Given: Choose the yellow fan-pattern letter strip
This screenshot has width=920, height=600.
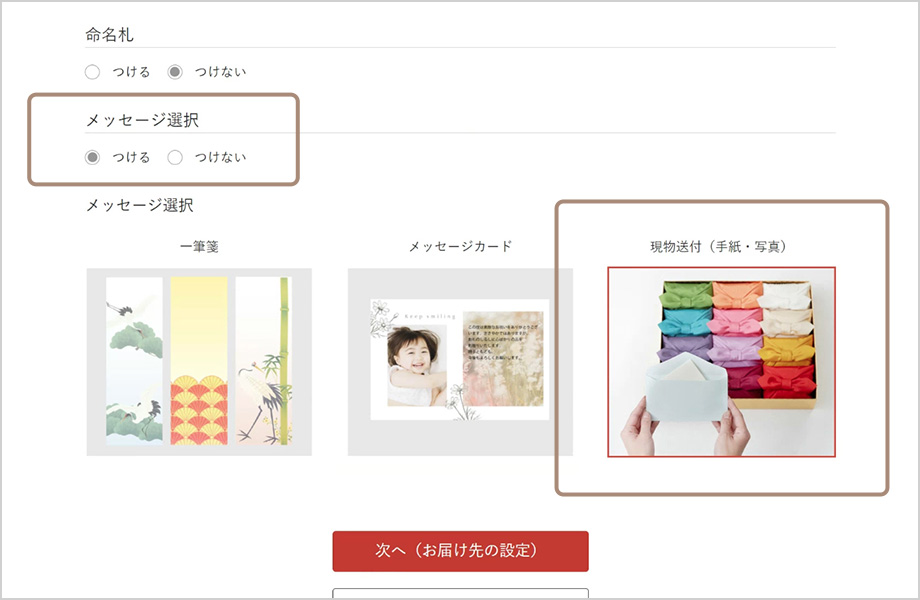Looking at the screenshot, I should click(199, 361).
